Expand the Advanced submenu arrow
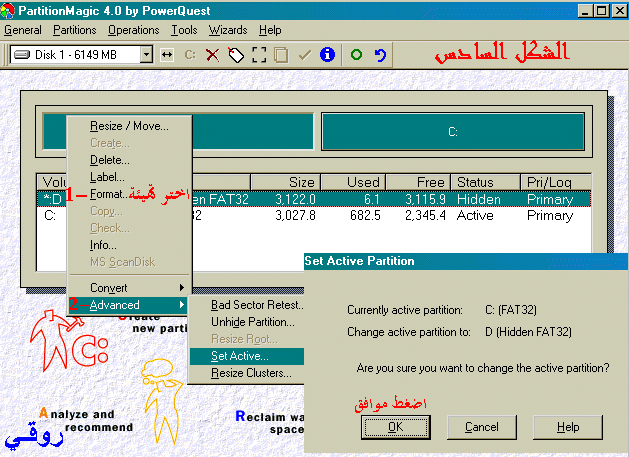The height and width of the screenshot is (457, 629). 182,305
